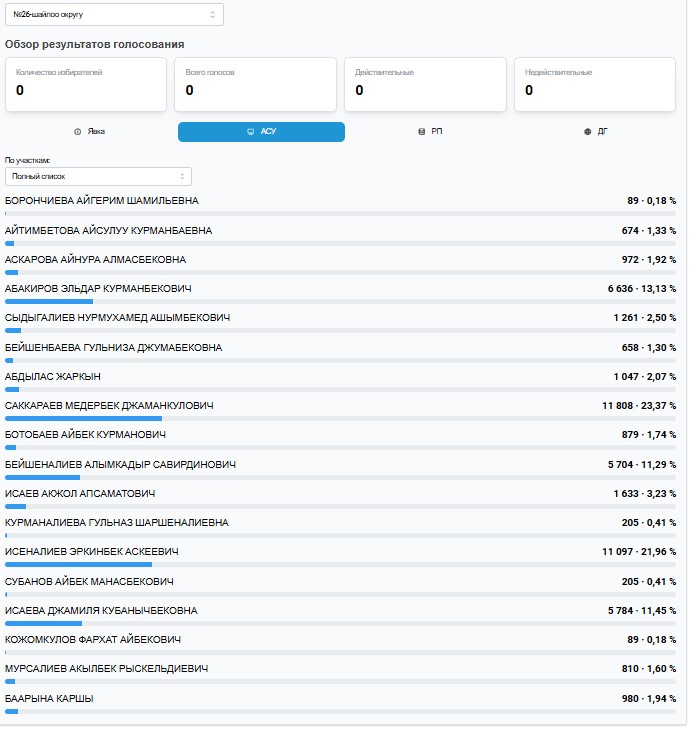Image resolution: width=696 pixels, height=731 pixels.
Task: Click the 'Действительные' votes card
Action: point(425,84)
